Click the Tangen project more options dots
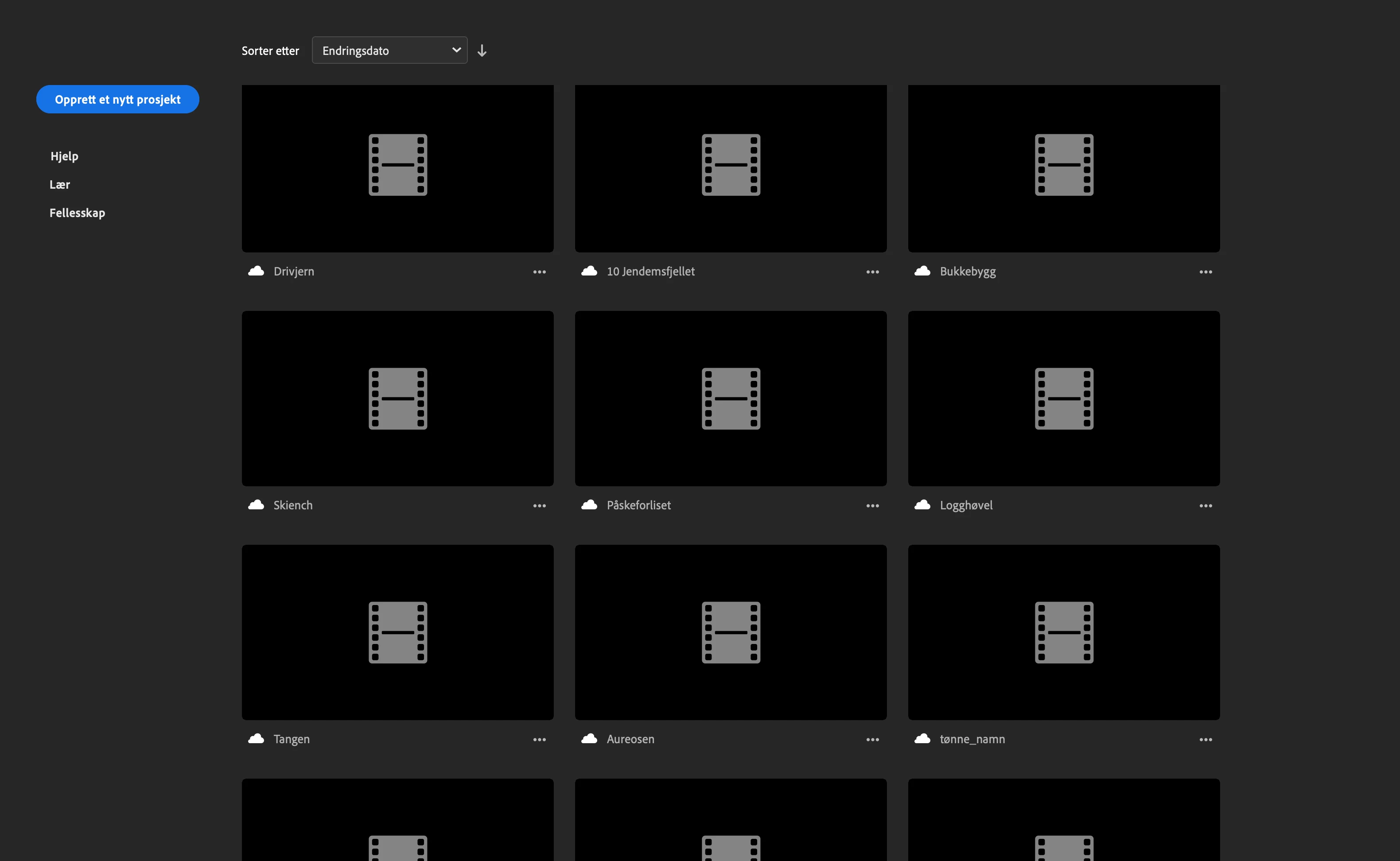This screenshot has width=1400, height=861. (539, 740)
